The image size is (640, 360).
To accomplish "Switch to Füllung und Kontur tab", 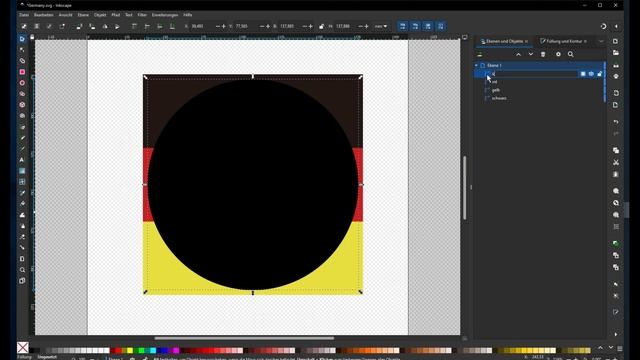I will [x=563, y=41].
